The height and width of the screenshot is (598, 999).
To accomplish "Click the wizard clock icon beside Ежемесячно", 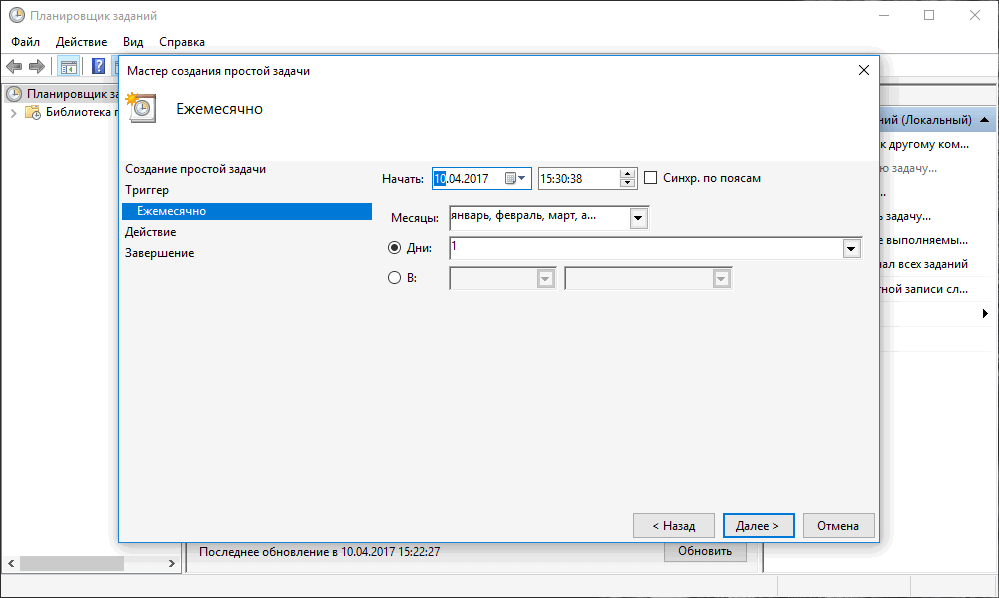I will [141, 108].
